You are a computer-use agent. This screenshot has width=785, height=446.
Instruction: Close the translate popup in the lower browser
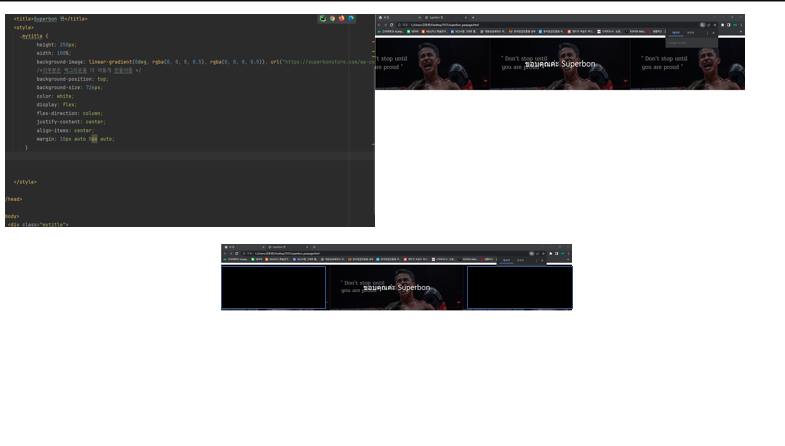pos(542,260)
